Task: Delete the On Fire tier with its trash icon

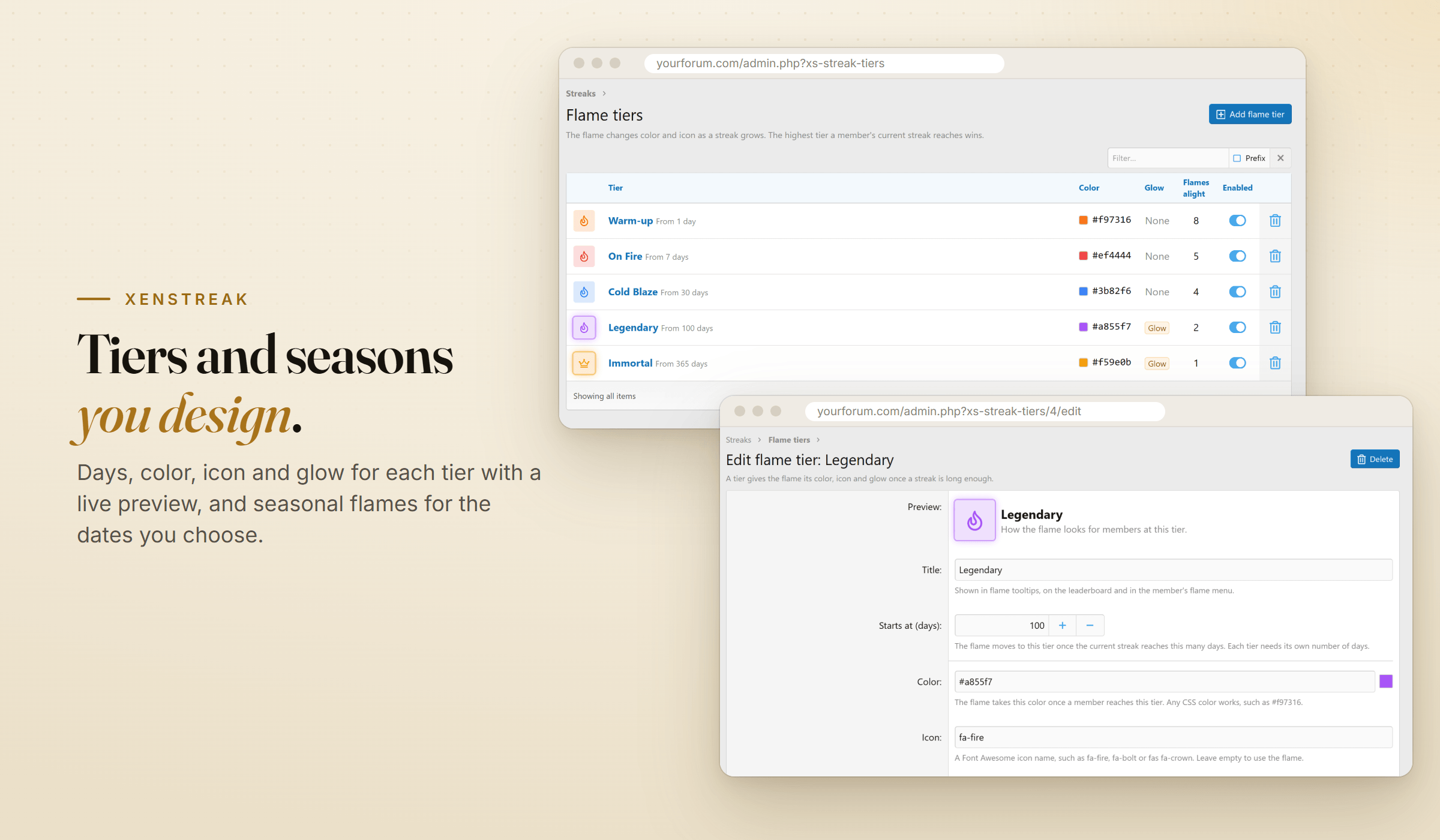Action: pos(1275,256)
